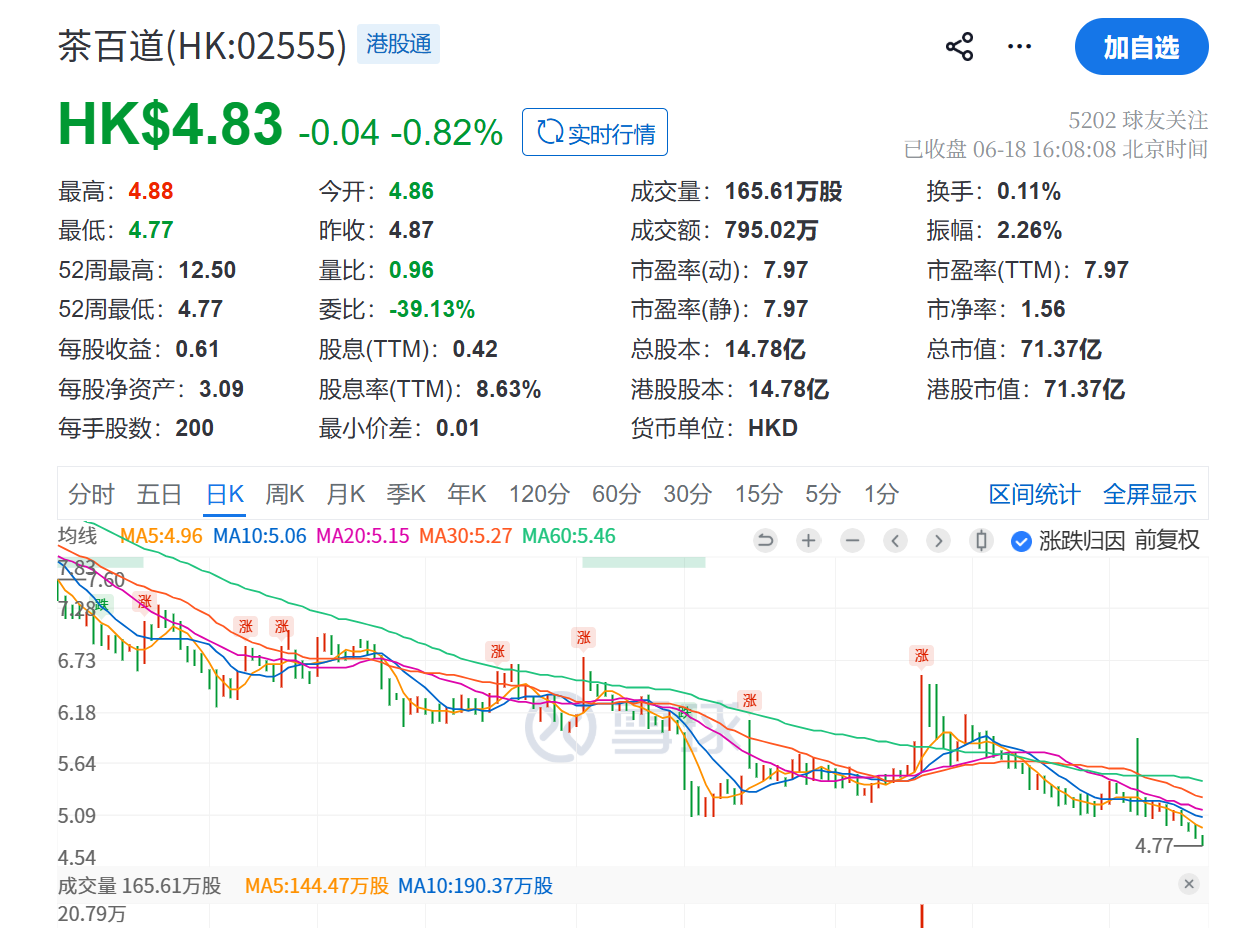Click the 52周最高 12.50 value
1246x928 pixels.
tap(207, 270)
